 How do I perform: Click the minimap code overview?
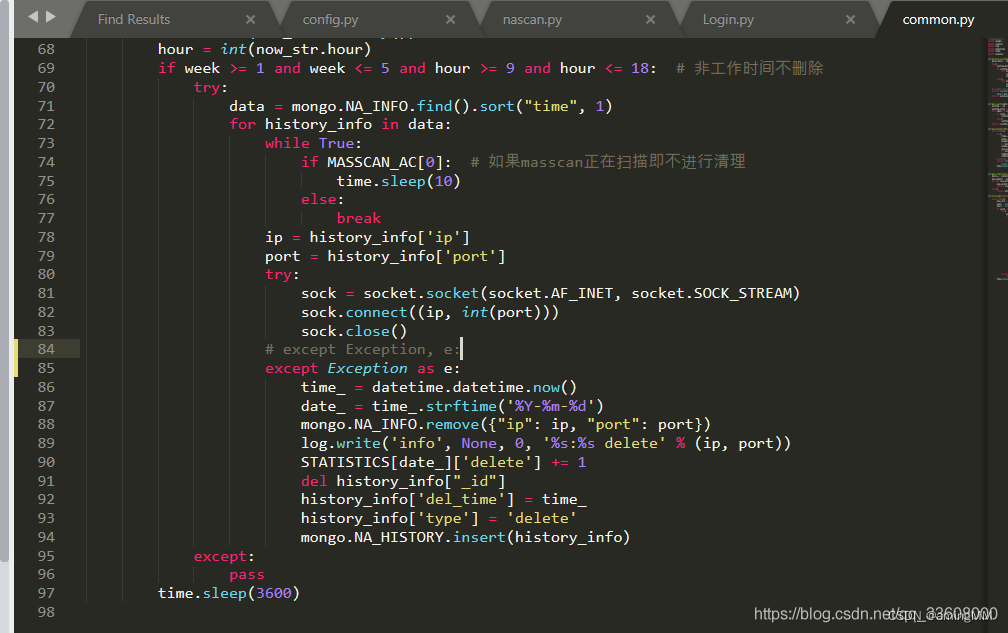click(x=997, y=161)
